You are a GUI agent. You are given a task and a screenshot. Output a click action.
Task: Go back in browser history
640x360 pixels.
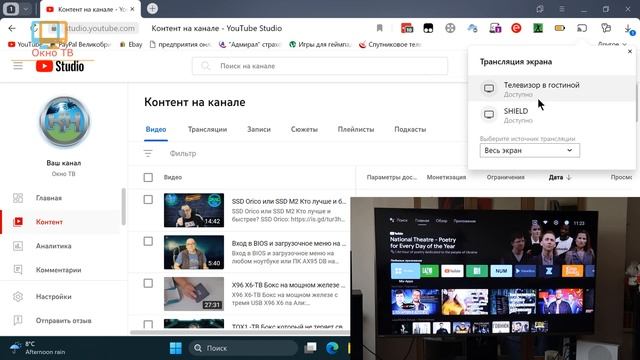coord(12,28)
